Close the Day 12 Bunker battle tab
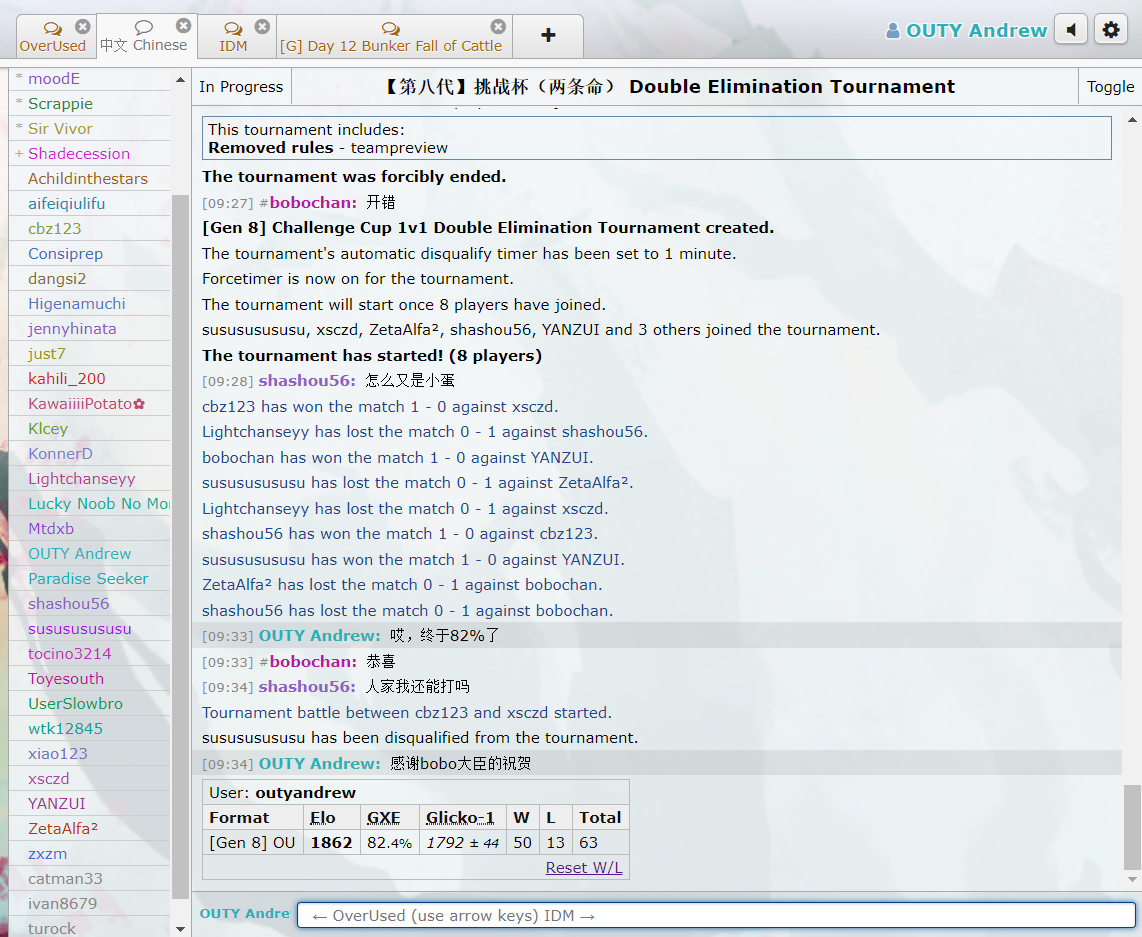The image size is (1142, 937). [x=498, y=27]
